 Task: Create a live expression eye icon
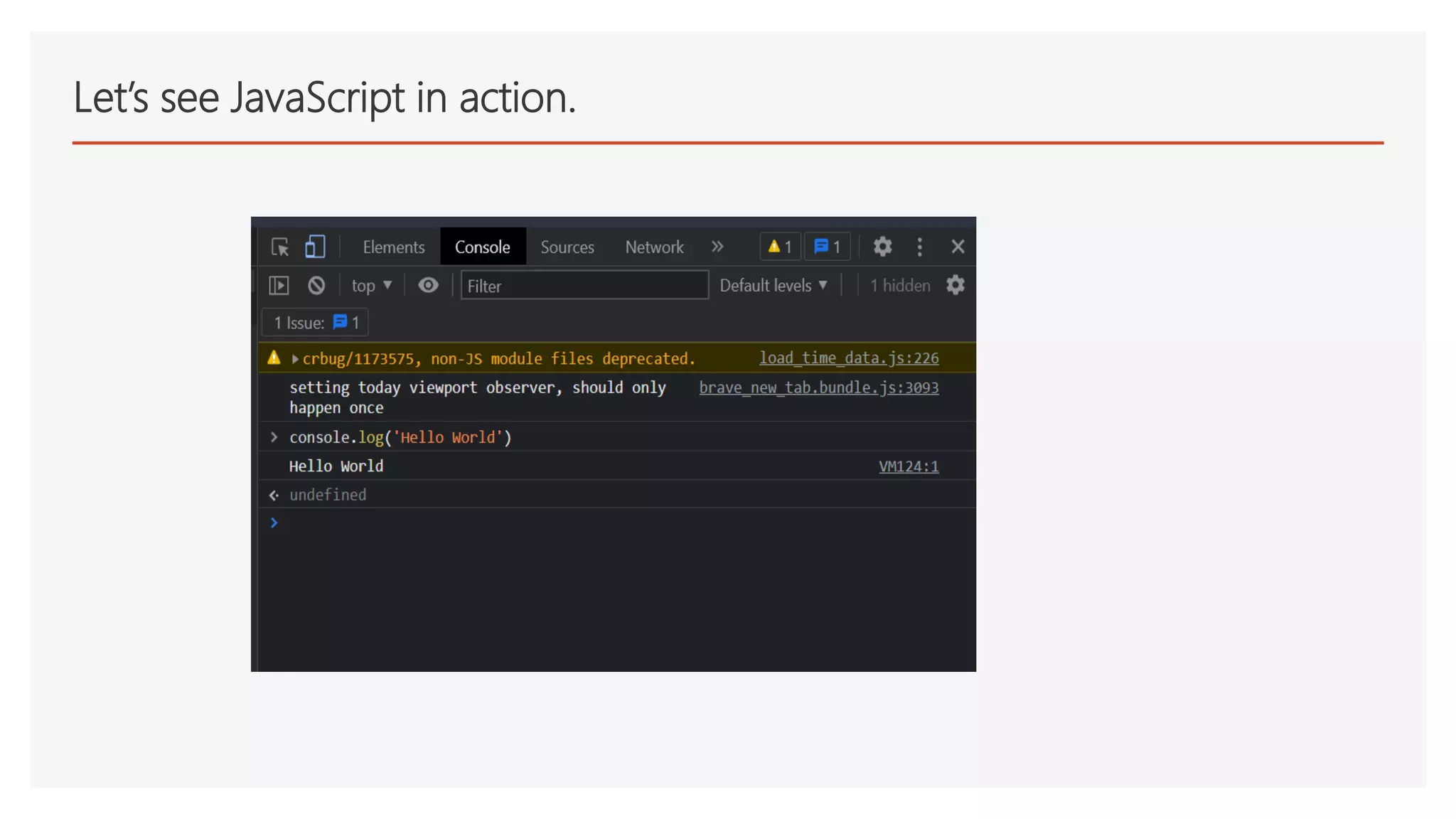[428, 285]
